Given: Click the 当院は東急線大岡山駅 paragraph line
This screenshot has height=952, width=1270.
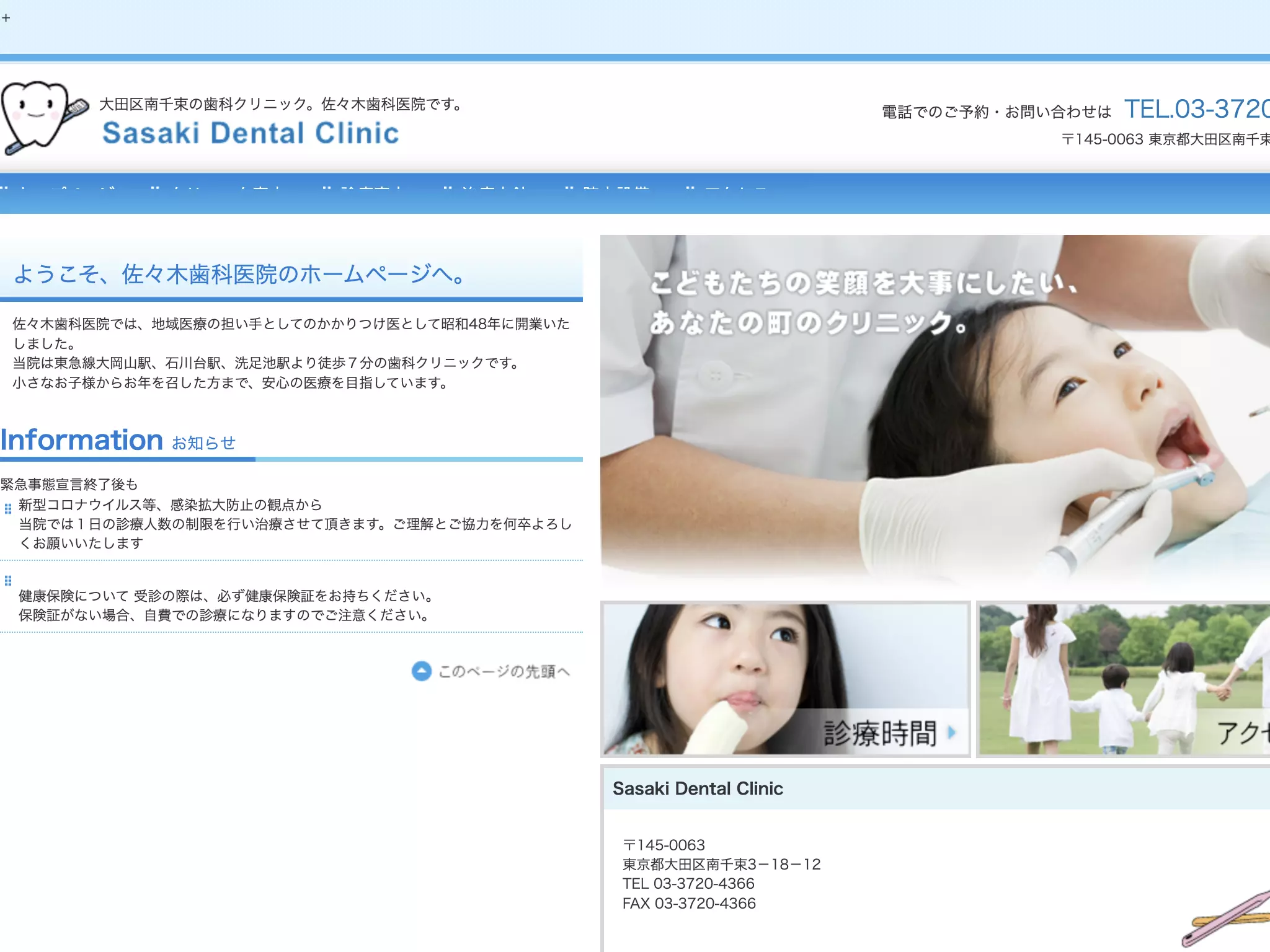Looking at the screenshot, I should pyautogui.click(x=267, y=363).
